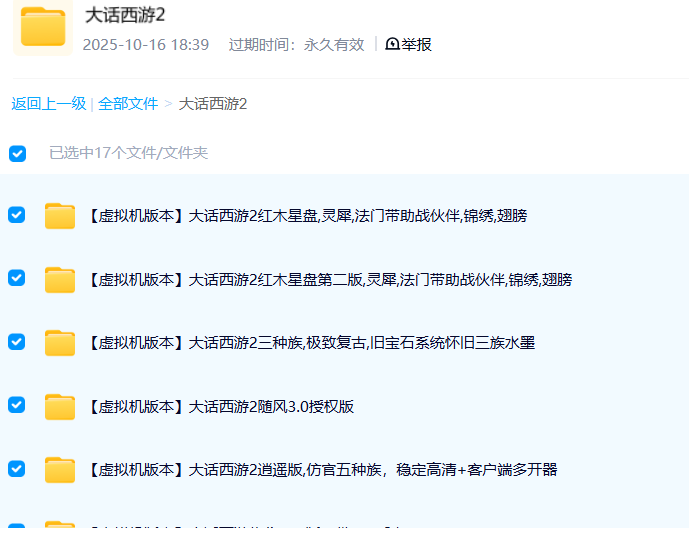Viewport: 689px width, 539px height.
Task: Click 返回上一级 to go up one level
Action: coord(48,104)
